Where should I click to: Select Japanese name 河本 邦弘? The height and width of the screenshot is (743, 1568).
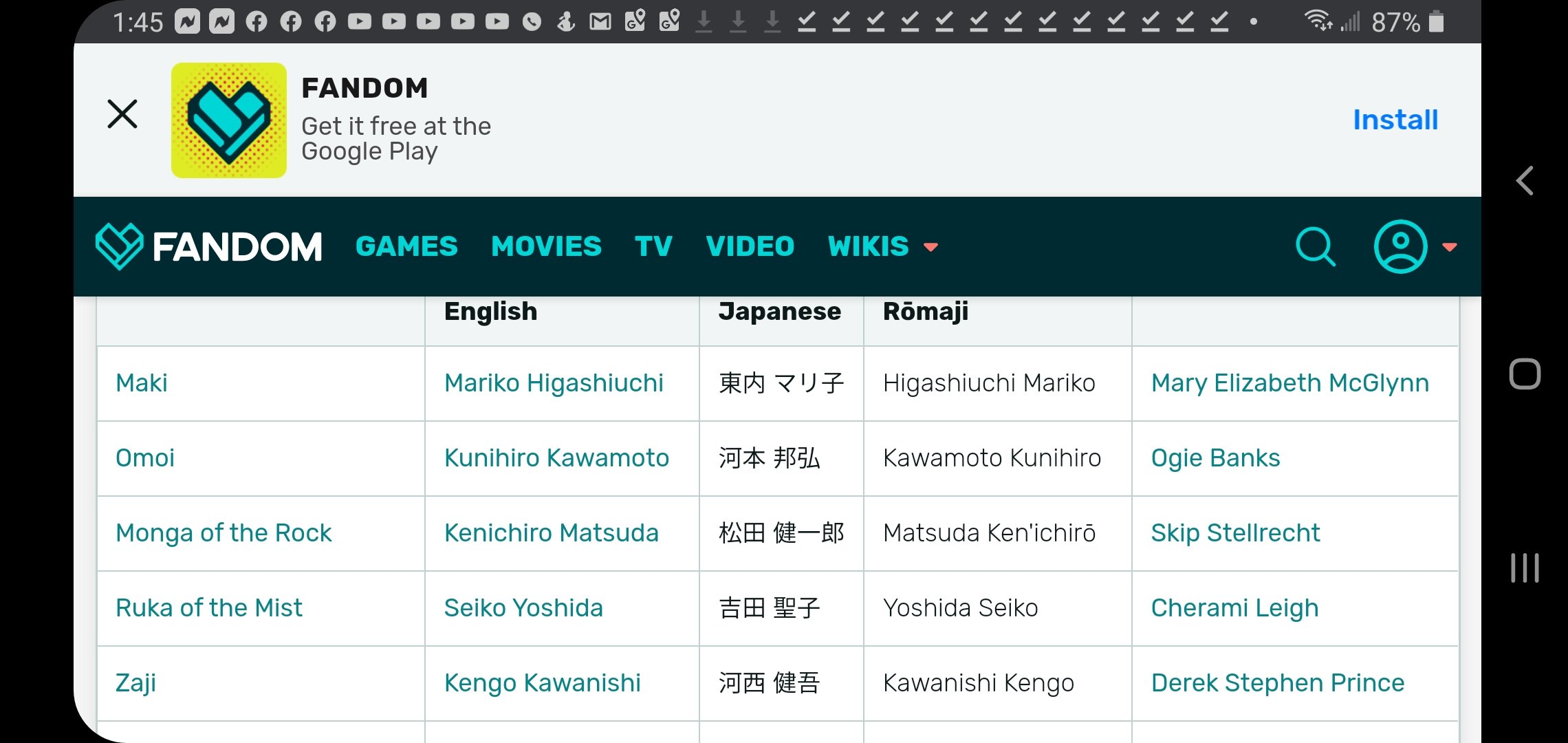coord(770,457)
